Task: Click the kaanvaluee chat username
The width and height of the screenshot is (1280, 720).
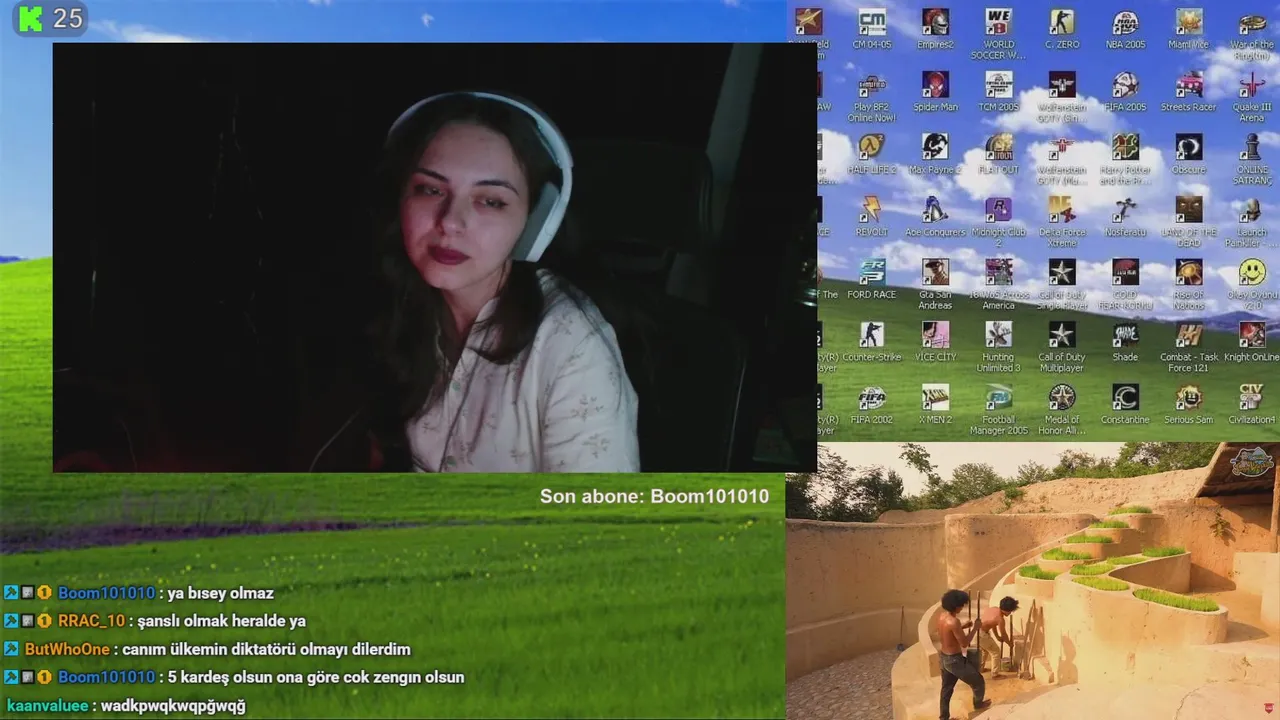Action: [49, 705]
